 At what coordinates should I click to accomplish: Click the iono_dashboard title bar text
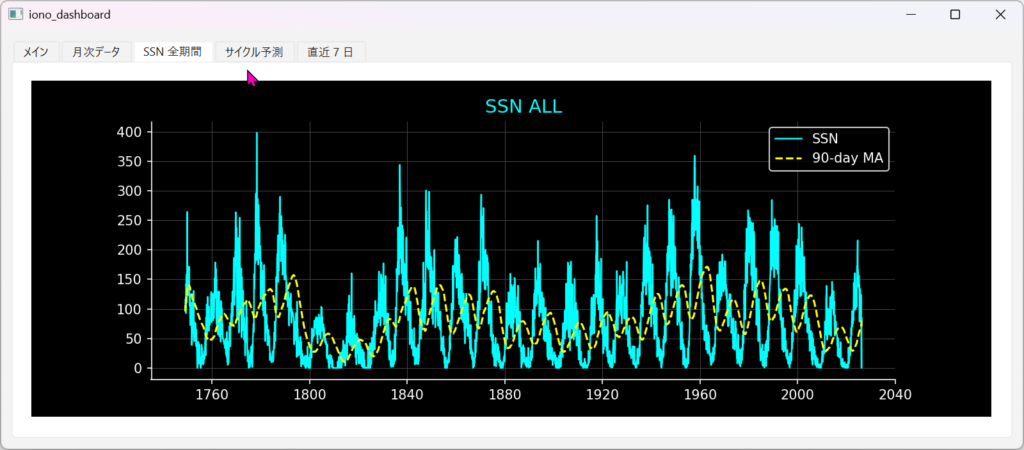[x=70, y=15]
